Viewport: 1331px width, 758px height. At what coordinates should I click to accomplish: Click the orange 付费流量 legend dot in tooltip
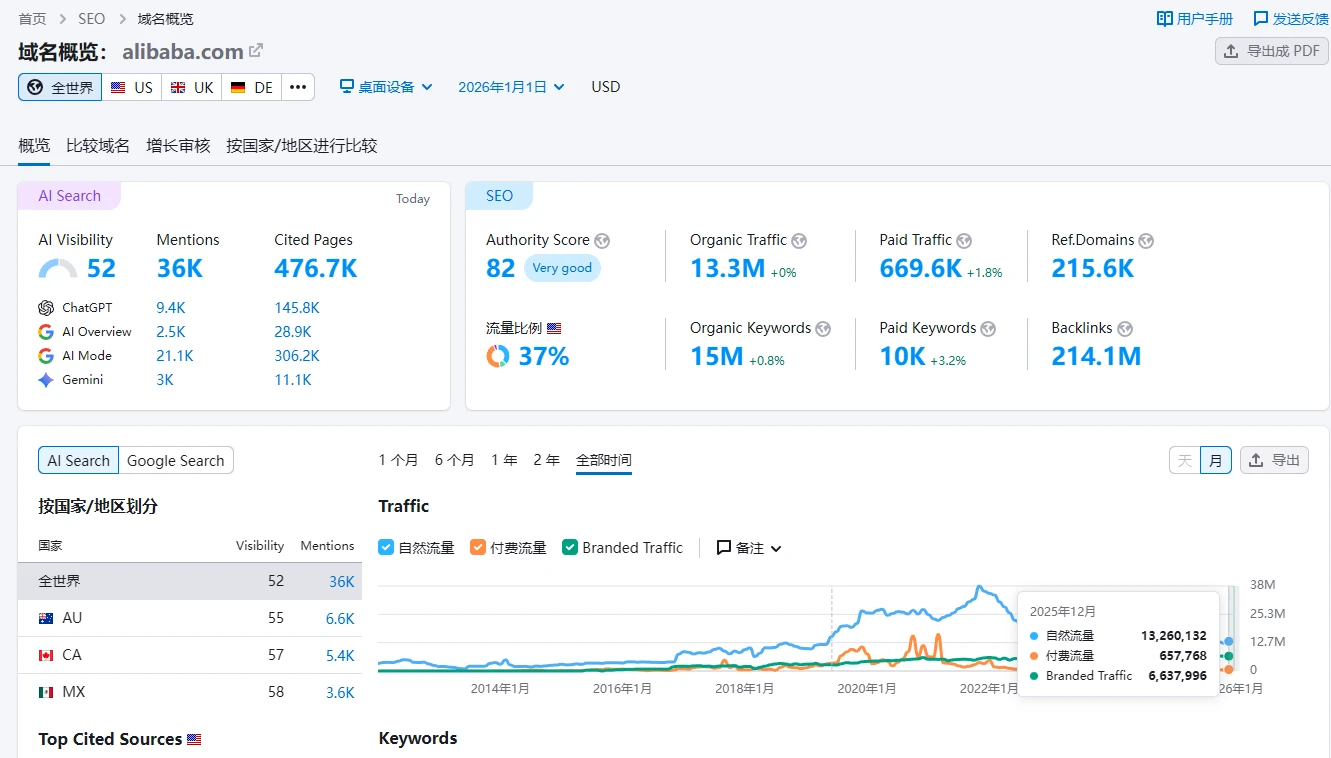pos(1033,656)
